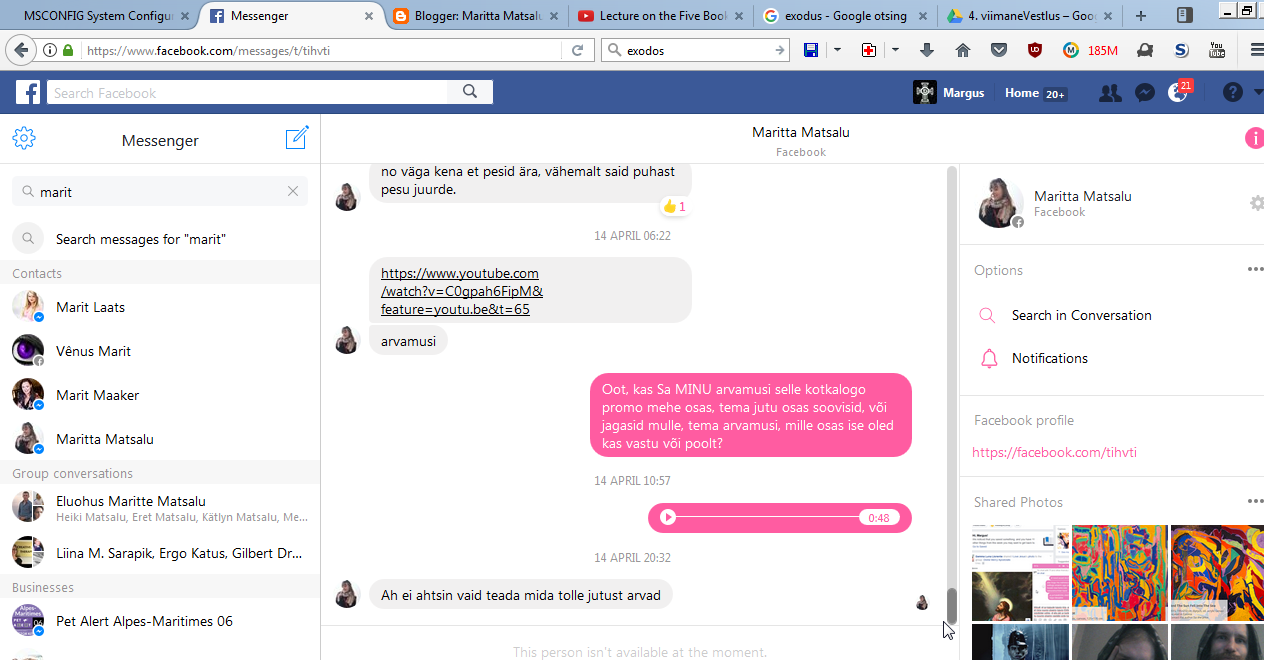The width and height of the screenshot is (1264, 660).
Task: Clear the 'marit' contact search
Action: 293,191
